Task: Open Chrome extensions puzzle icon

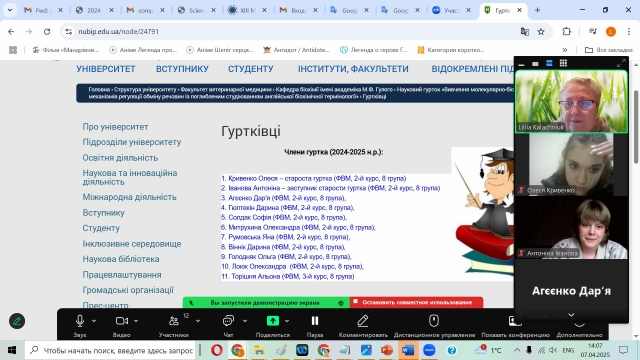Action: click(x=567, y=31)
